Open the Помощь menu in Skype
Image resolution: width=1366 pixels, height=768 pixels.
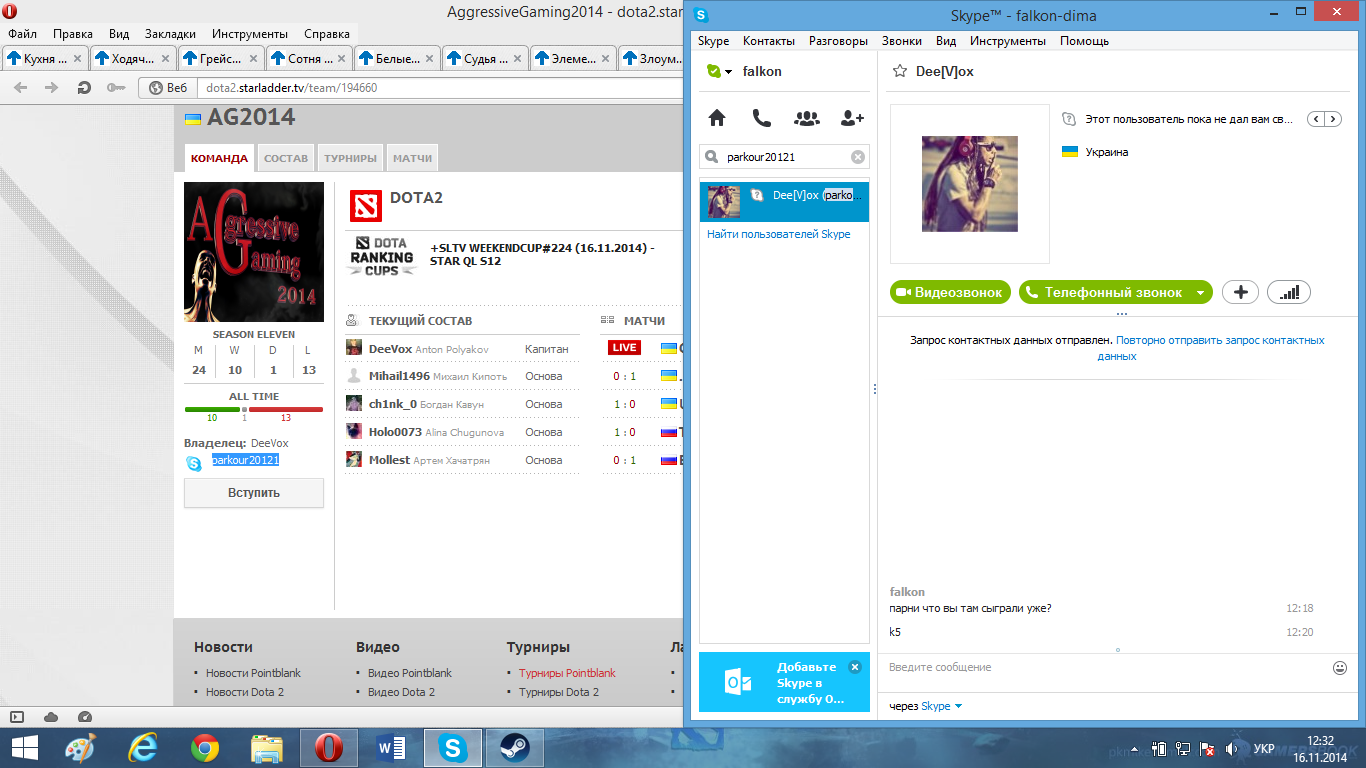click(x=1084, y=41)
